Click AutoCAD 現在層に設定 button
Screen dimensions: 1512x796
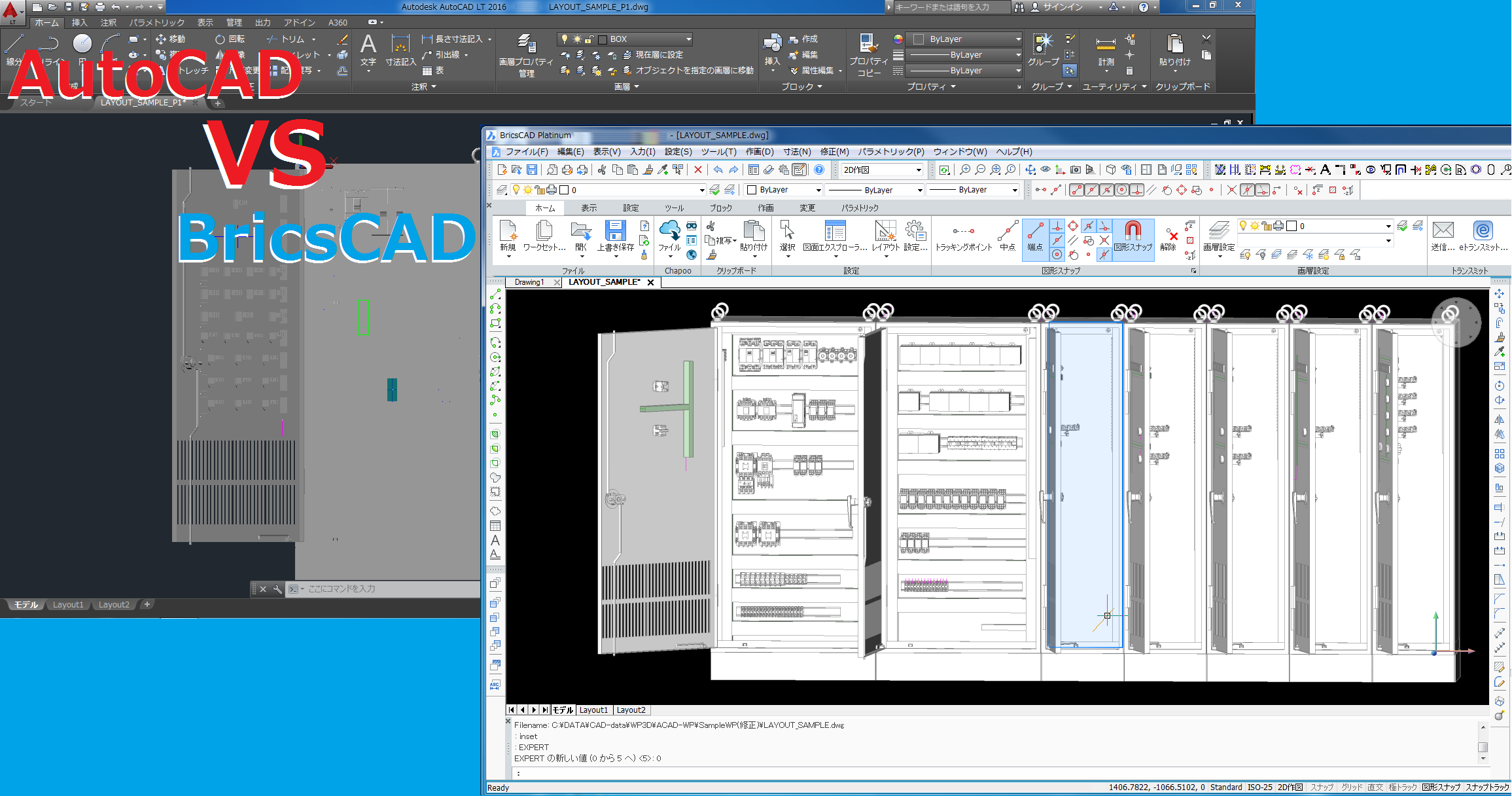pos(653,55)
